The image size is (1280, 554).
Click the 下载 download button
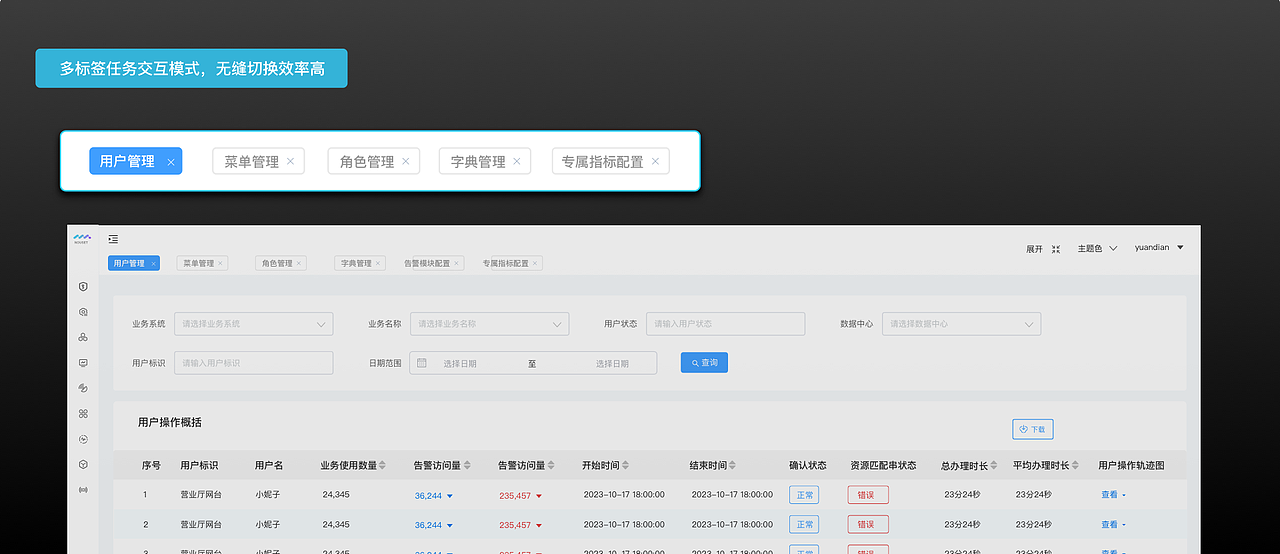point(1032,429)
